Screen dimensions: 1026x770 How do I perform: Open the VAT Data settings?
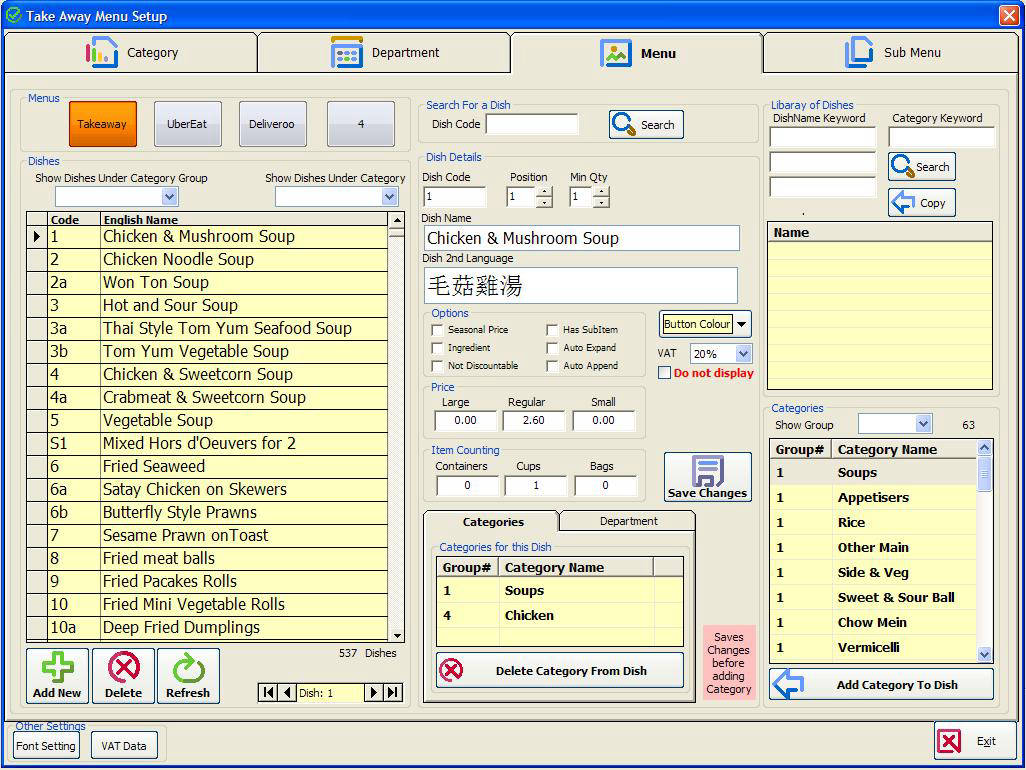coord(123,746)
